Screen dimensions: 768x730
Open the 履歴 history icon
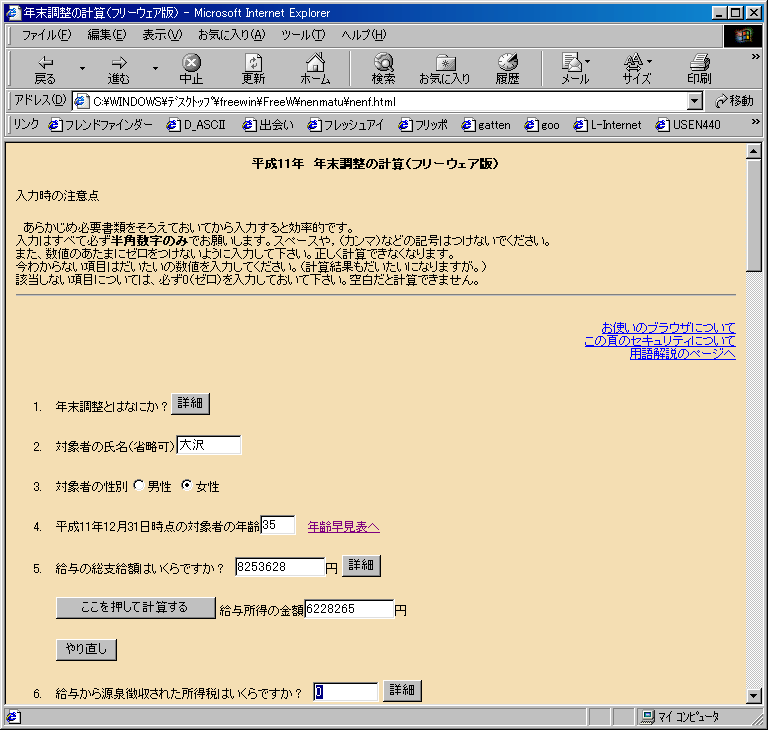pyautogui.click(x=507, y=62)
